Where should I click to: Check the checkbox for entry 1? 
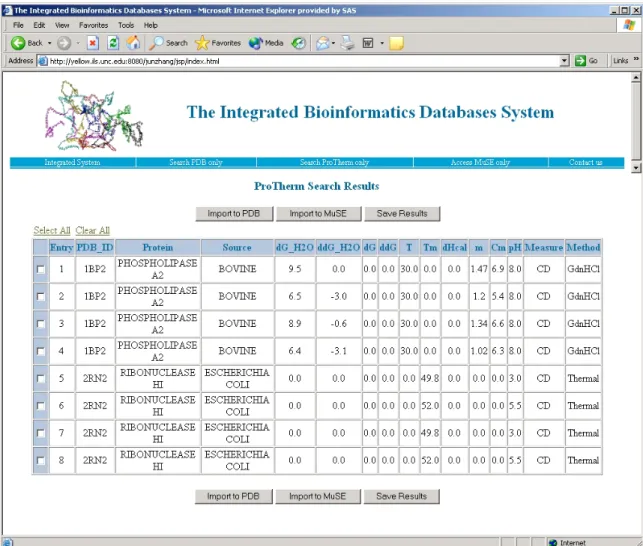[x=41, y=269]
